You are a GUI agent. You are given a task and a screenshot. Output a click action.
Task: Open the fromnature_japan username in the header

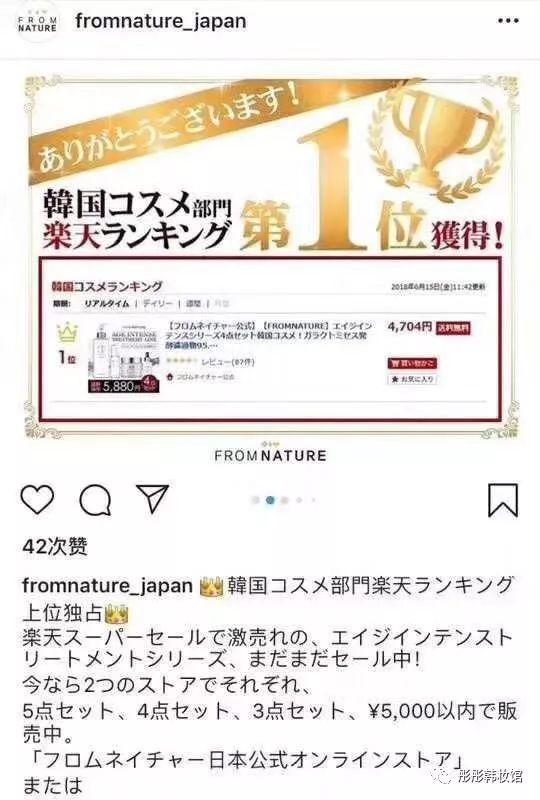[x=161, y=21]
